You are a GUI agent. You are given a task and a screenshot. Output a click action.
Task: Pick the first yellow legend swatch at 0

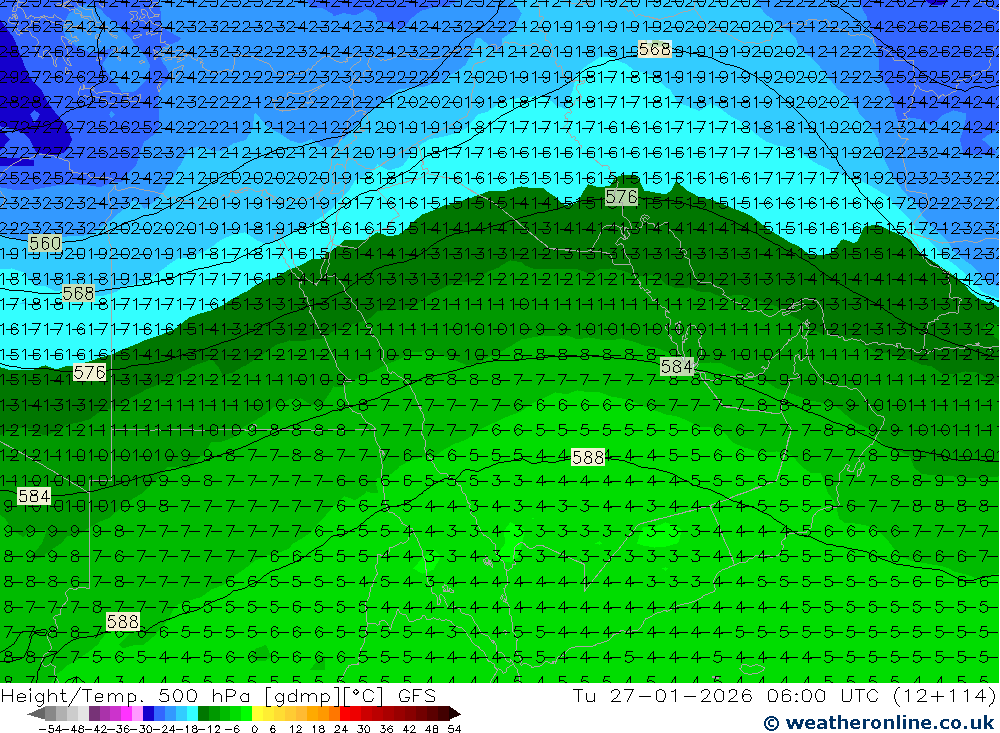click(x=257, y=713)
